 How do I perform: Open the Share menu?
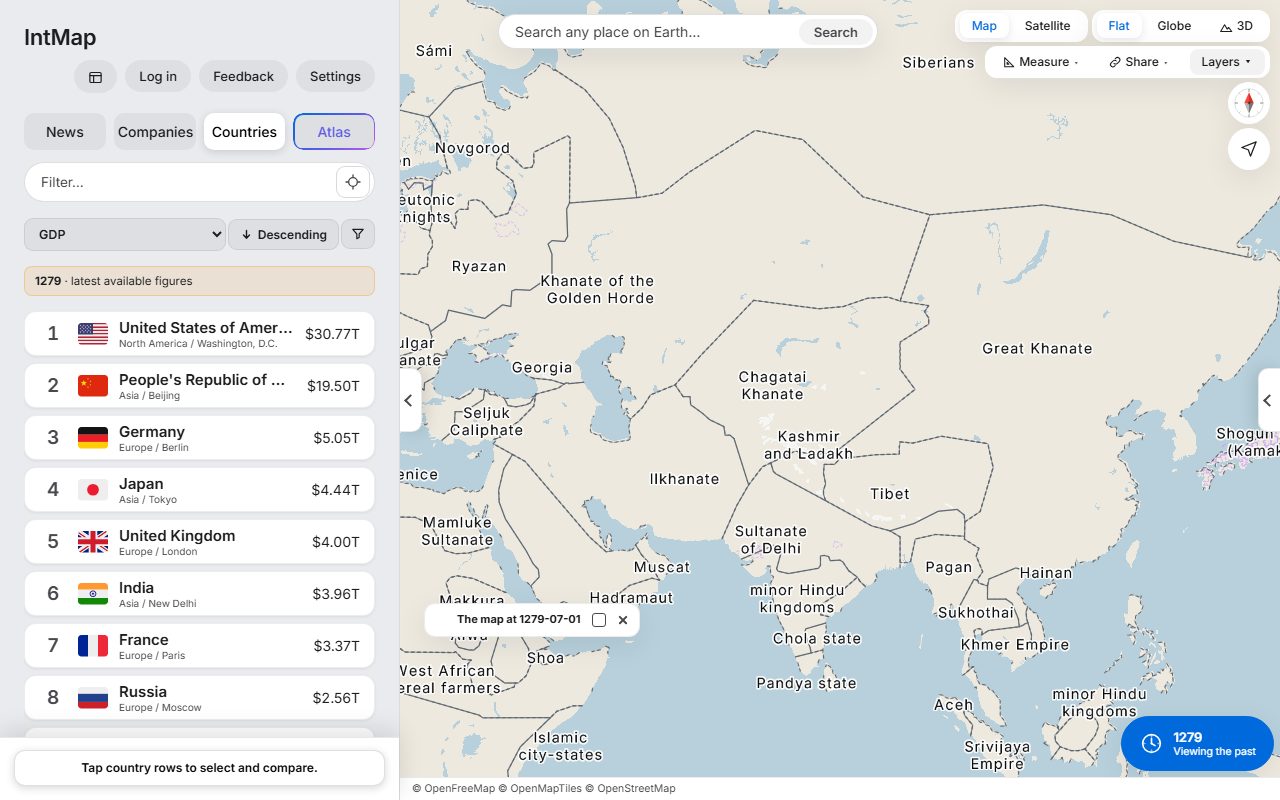[1138, 62]
